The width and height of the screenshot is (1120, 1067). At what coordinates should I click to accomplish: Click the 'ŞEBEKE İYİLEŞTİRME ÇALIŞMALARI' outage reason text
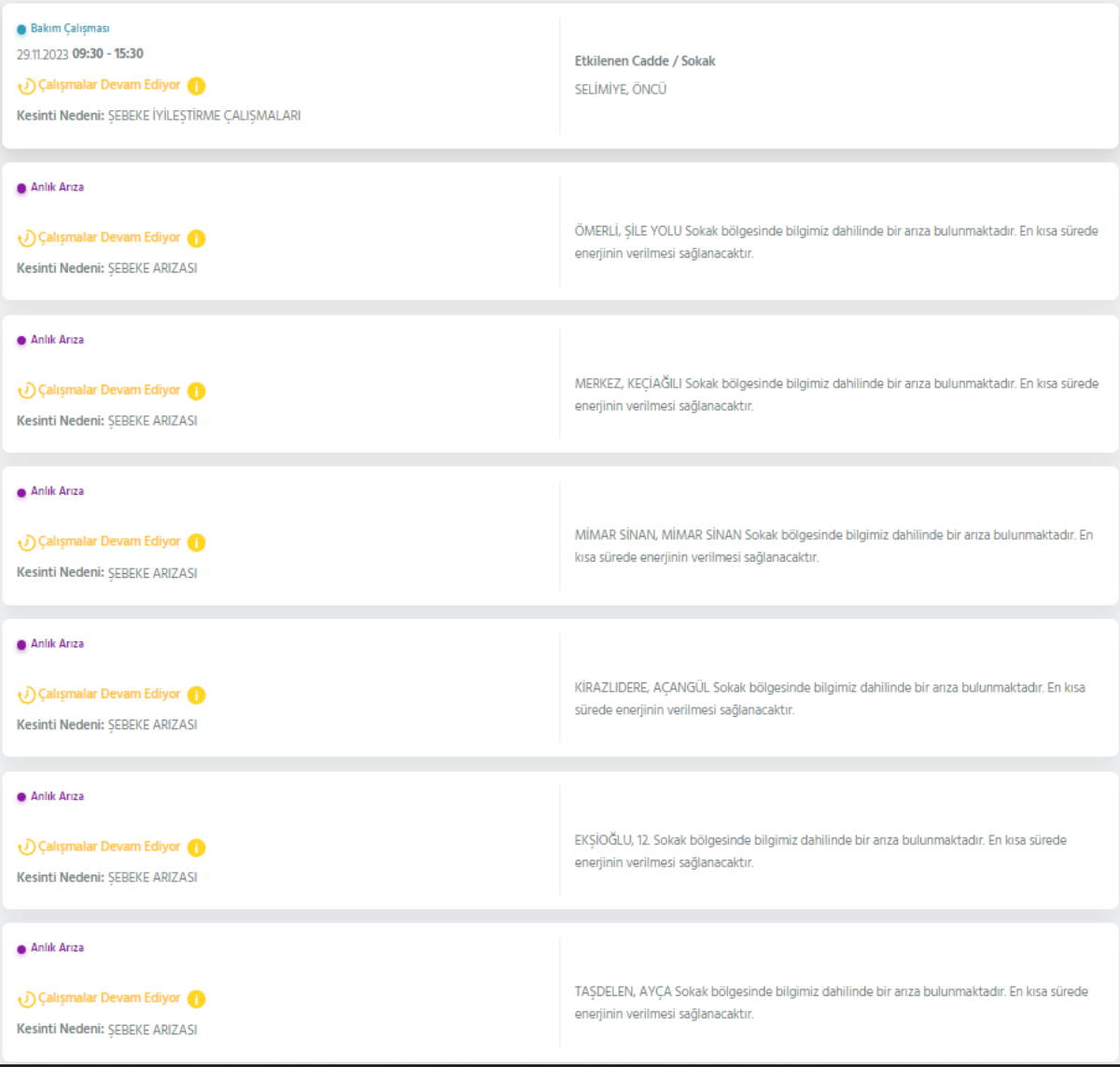204,116
